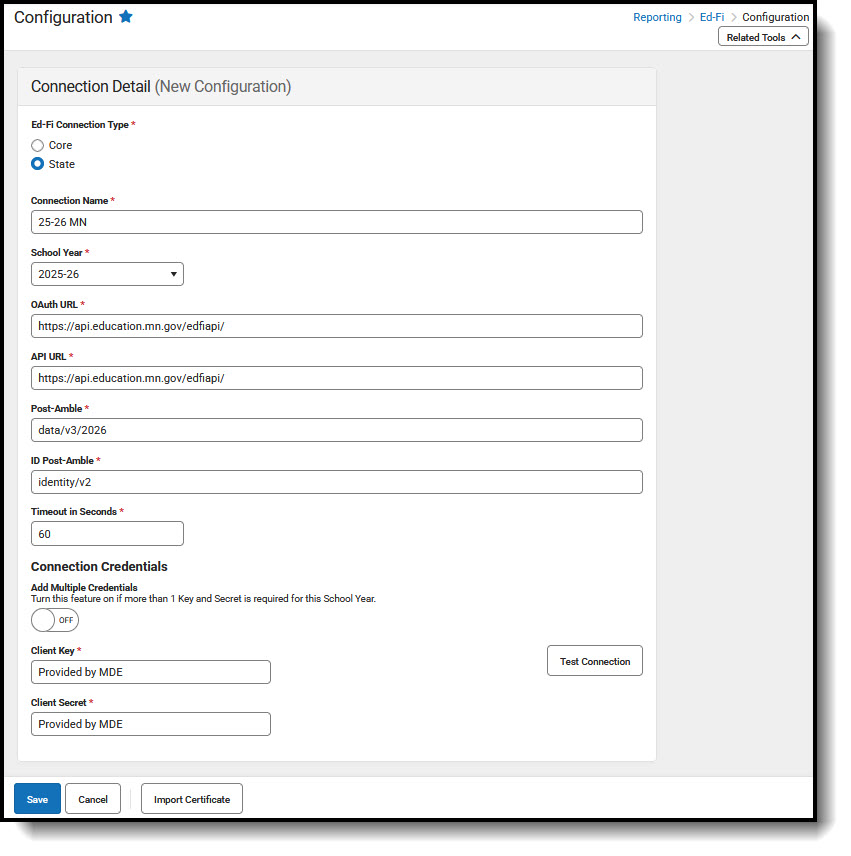This screenshot has width=851, height=856.
Task: Go to the Reporting breadcrumb link
Action: pos(657,17)
